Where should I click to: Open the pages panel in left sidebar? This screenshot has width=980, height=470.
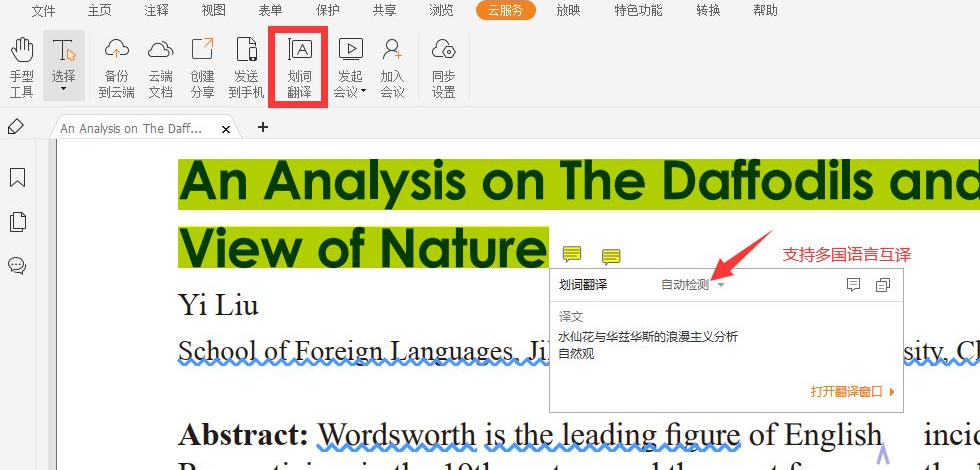pyautogui.click(x=17, y=222)
